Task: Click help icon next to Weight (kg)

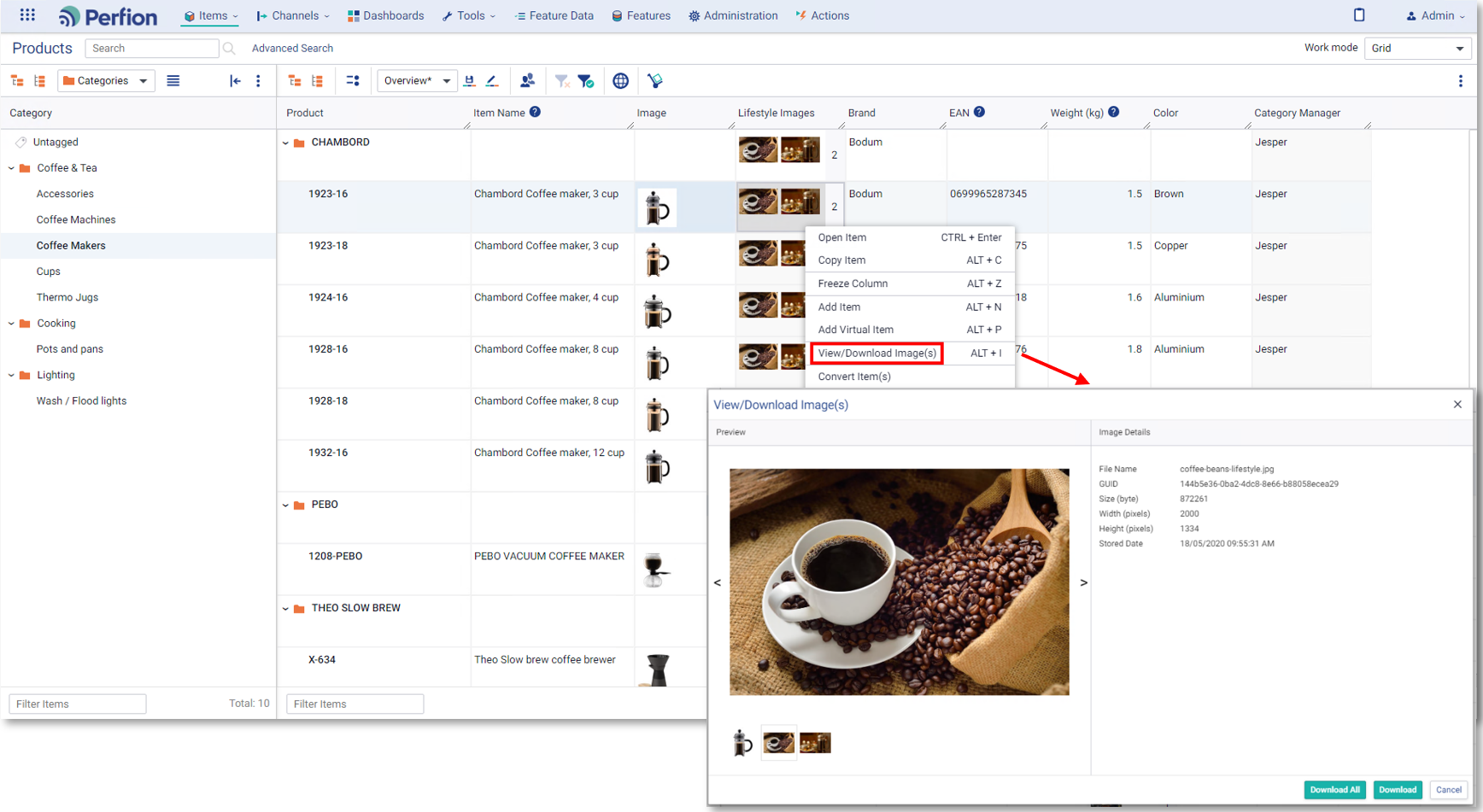Action: point(1113,112)
